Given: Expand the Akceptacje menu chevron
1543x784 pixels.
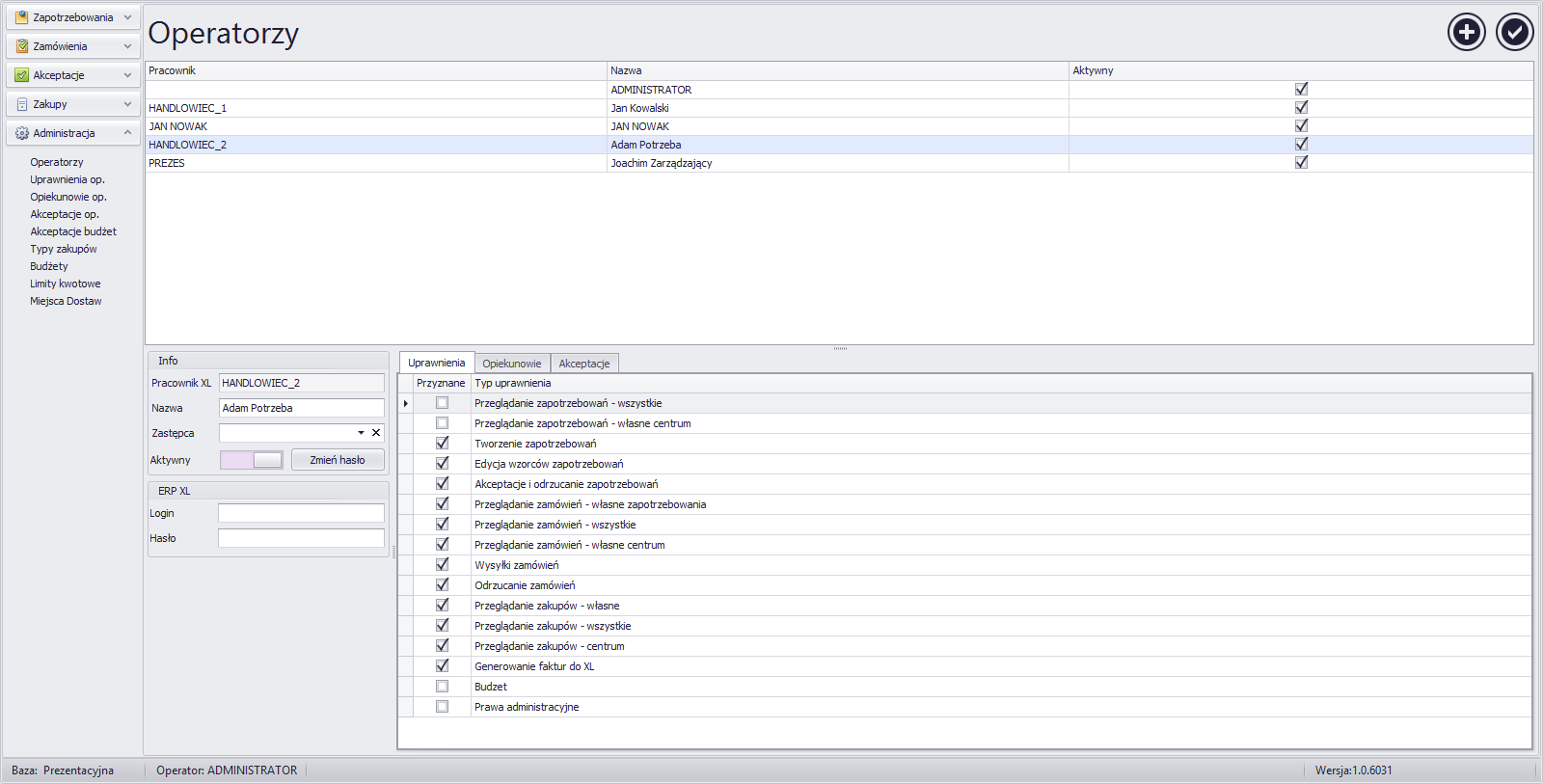Looking at the screenshot, I should (127, 75).
